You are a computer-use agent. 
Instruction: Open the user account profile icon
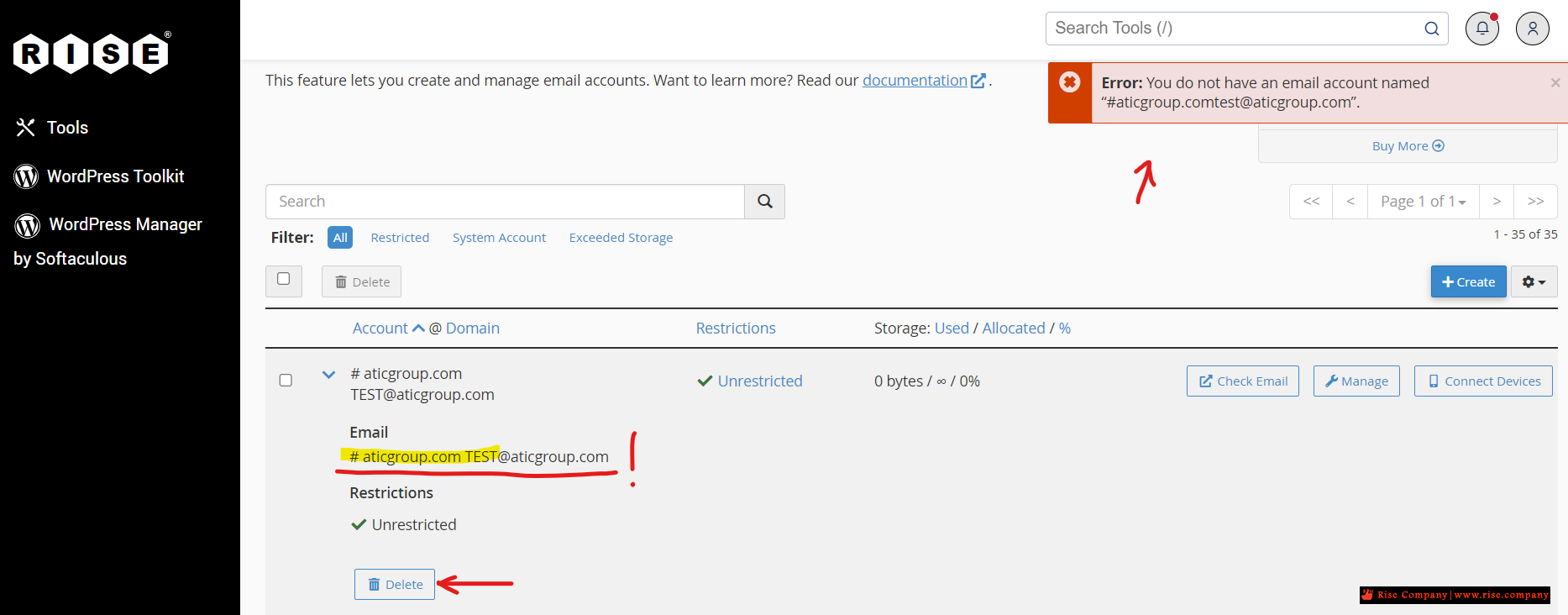tap(1532, 29)
